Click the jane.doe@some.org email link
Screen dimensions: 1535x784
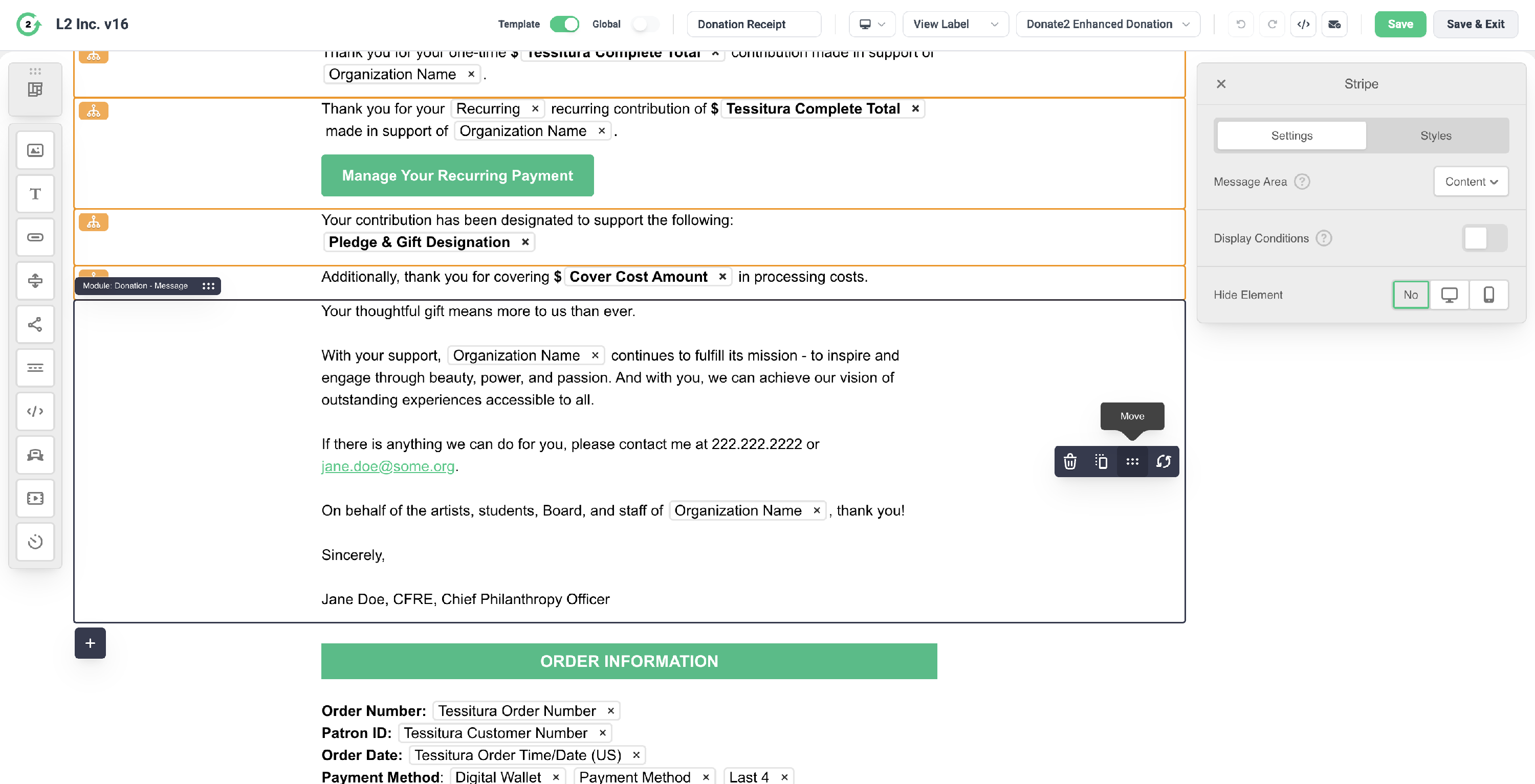click(x=388, y=466)
